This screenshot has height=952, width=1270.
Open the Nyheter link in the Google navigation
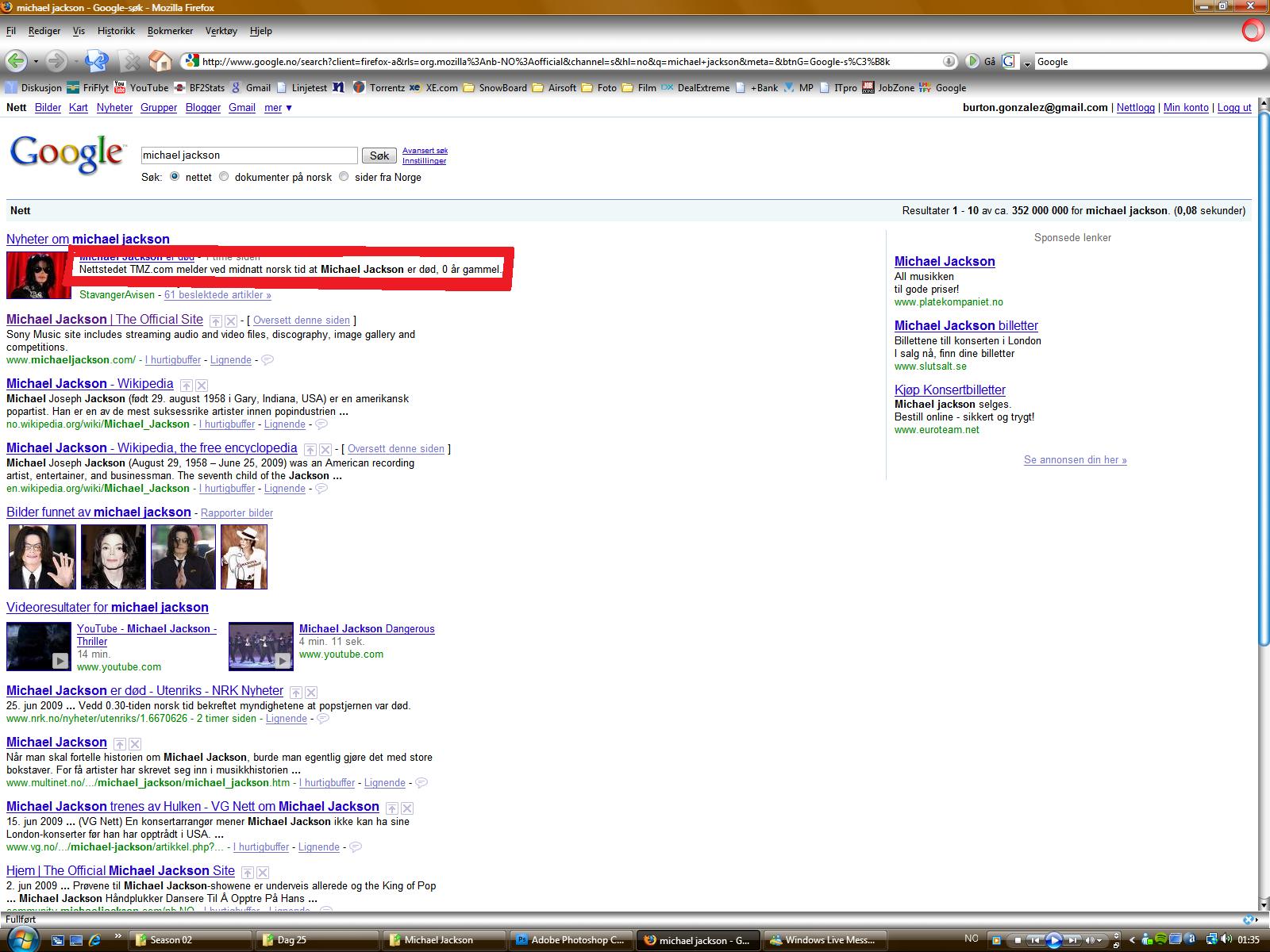114,108
